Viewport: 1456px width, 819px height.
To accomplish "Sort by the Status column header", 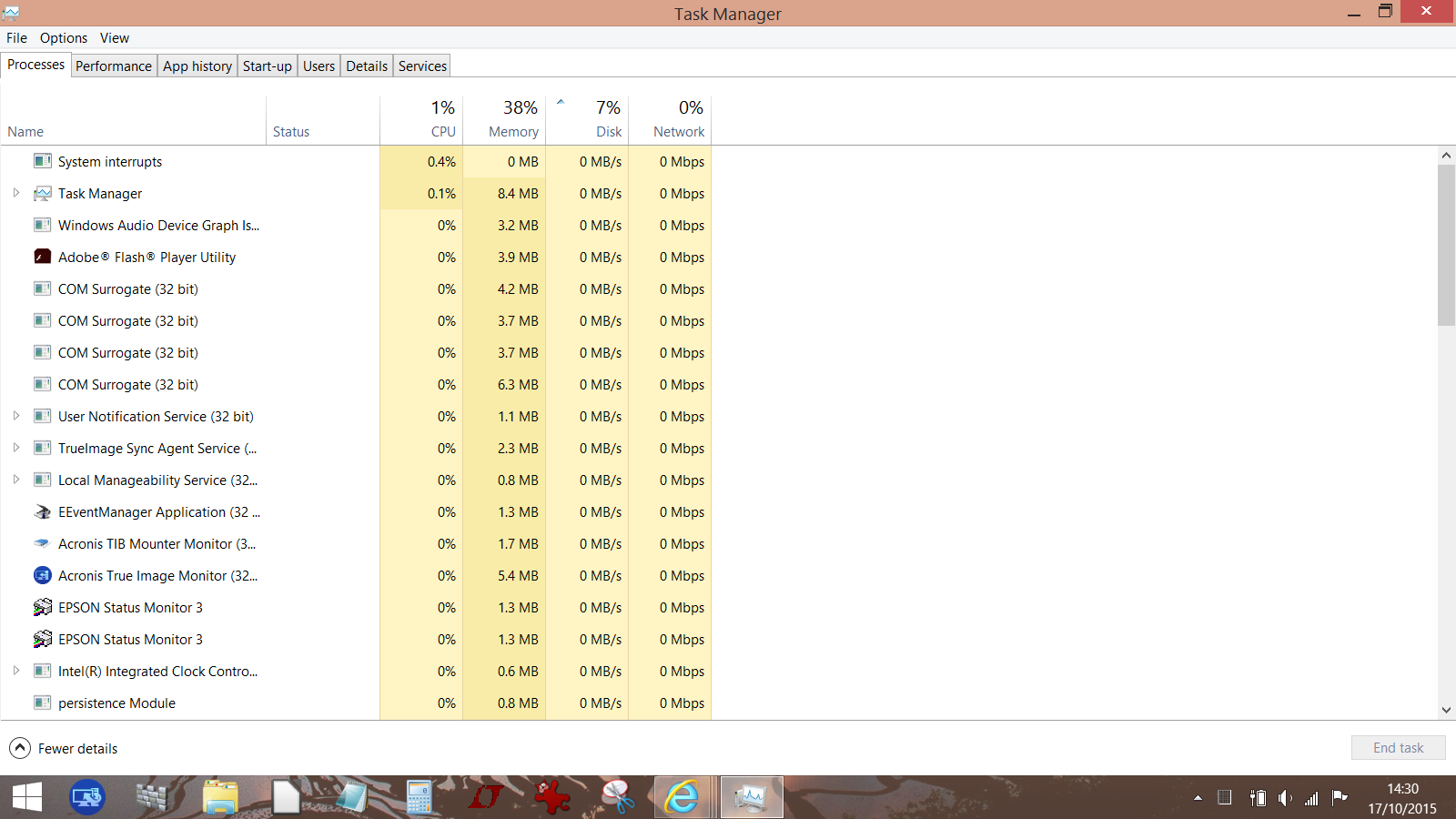I will [x=323, y=120].
